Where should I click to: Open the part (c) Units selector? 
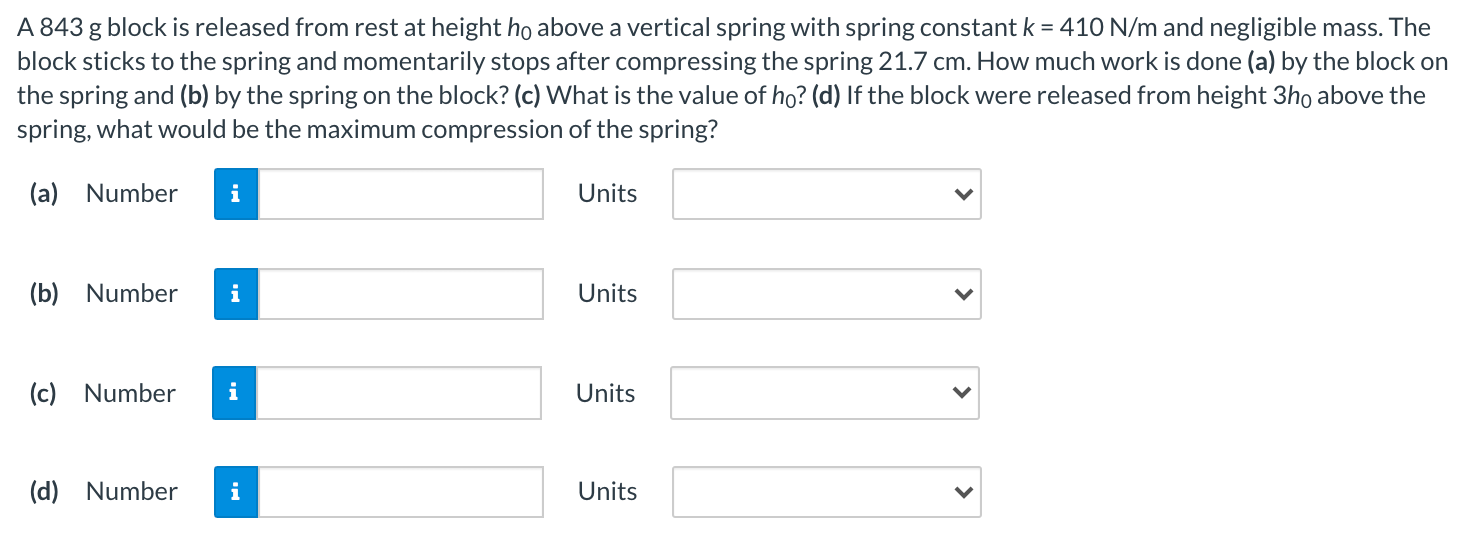pyautogui.click(x=825, y=393)
